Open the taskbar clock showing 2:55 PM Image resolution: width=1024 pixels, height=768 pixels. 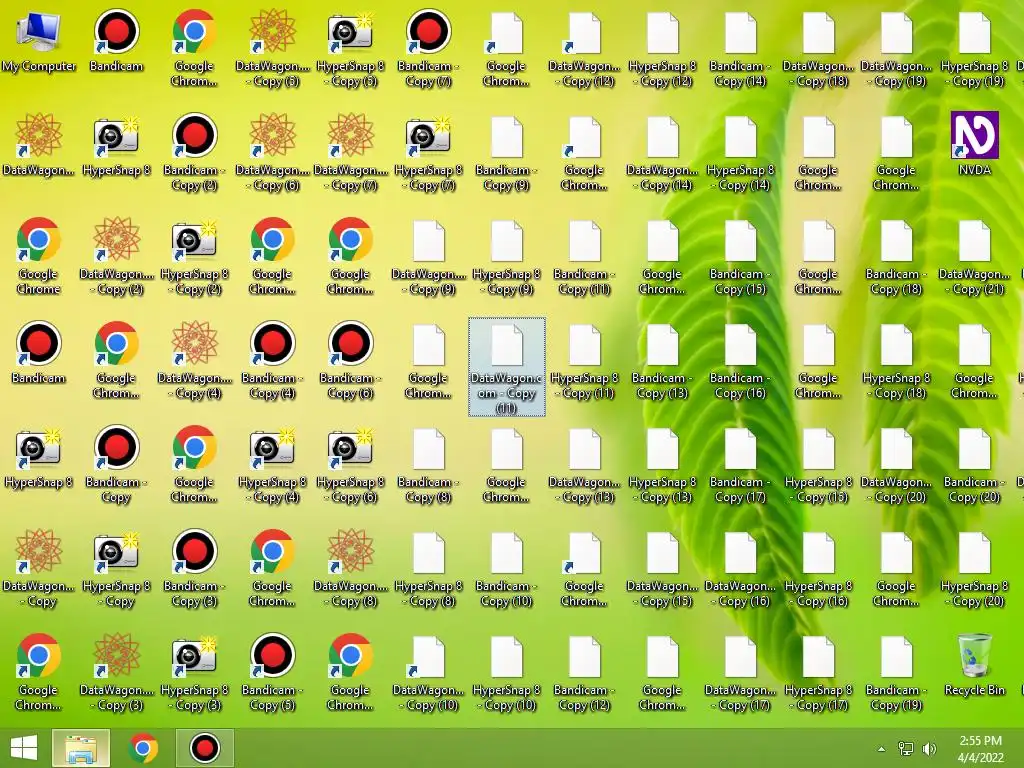(x=980, y=749)
